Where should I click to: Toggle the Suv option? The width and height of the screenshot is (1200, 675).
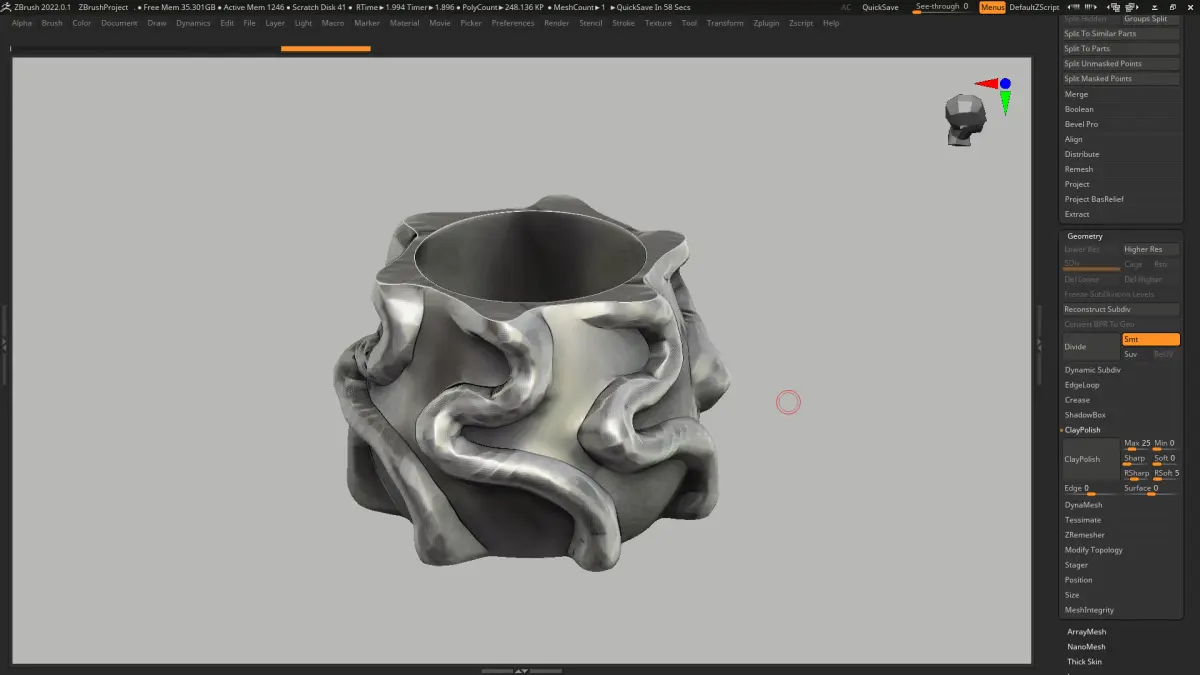(x=1135, y=354)
